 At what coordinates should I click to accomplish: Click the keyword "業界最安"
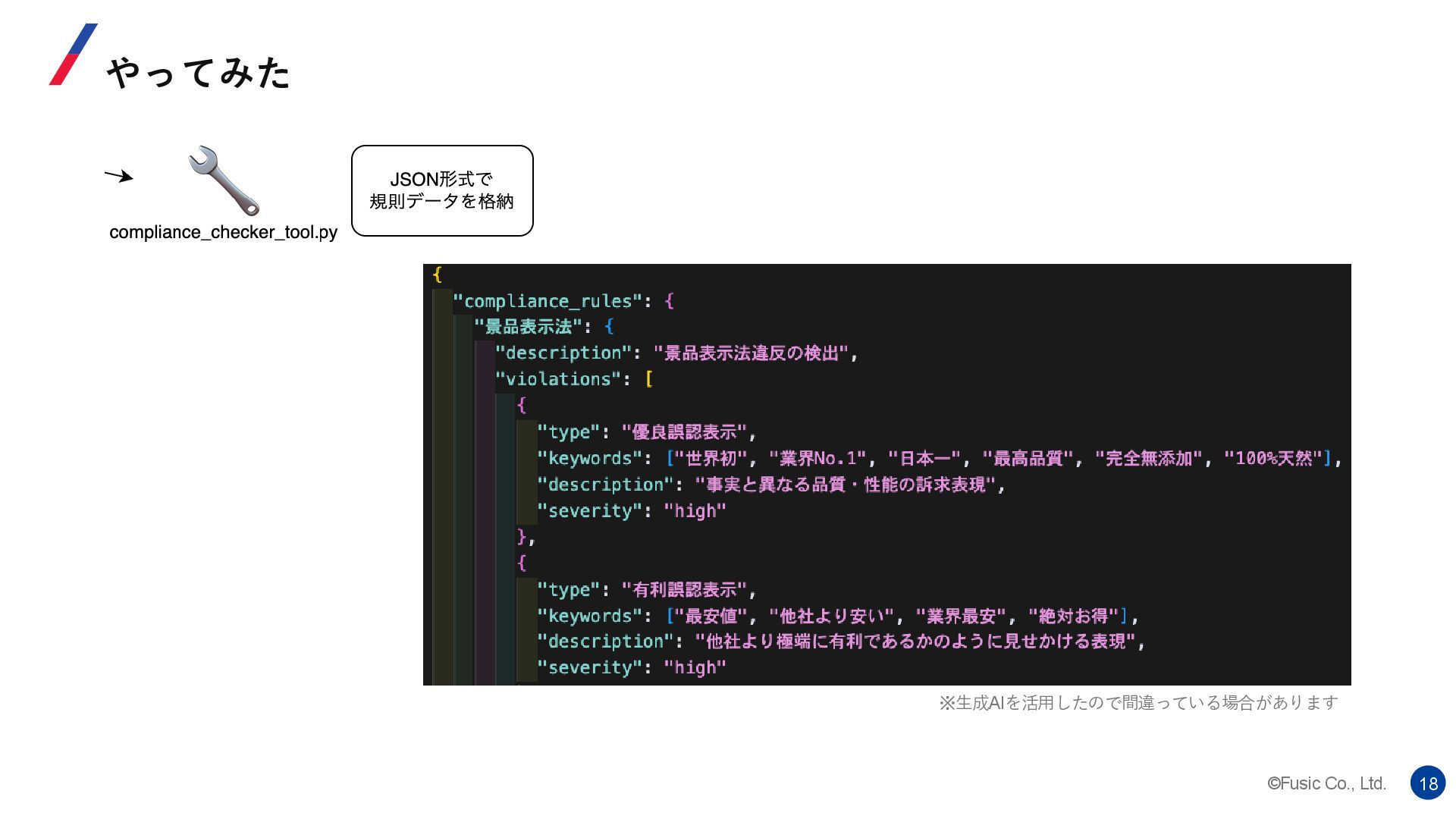[x=961, y=616]
